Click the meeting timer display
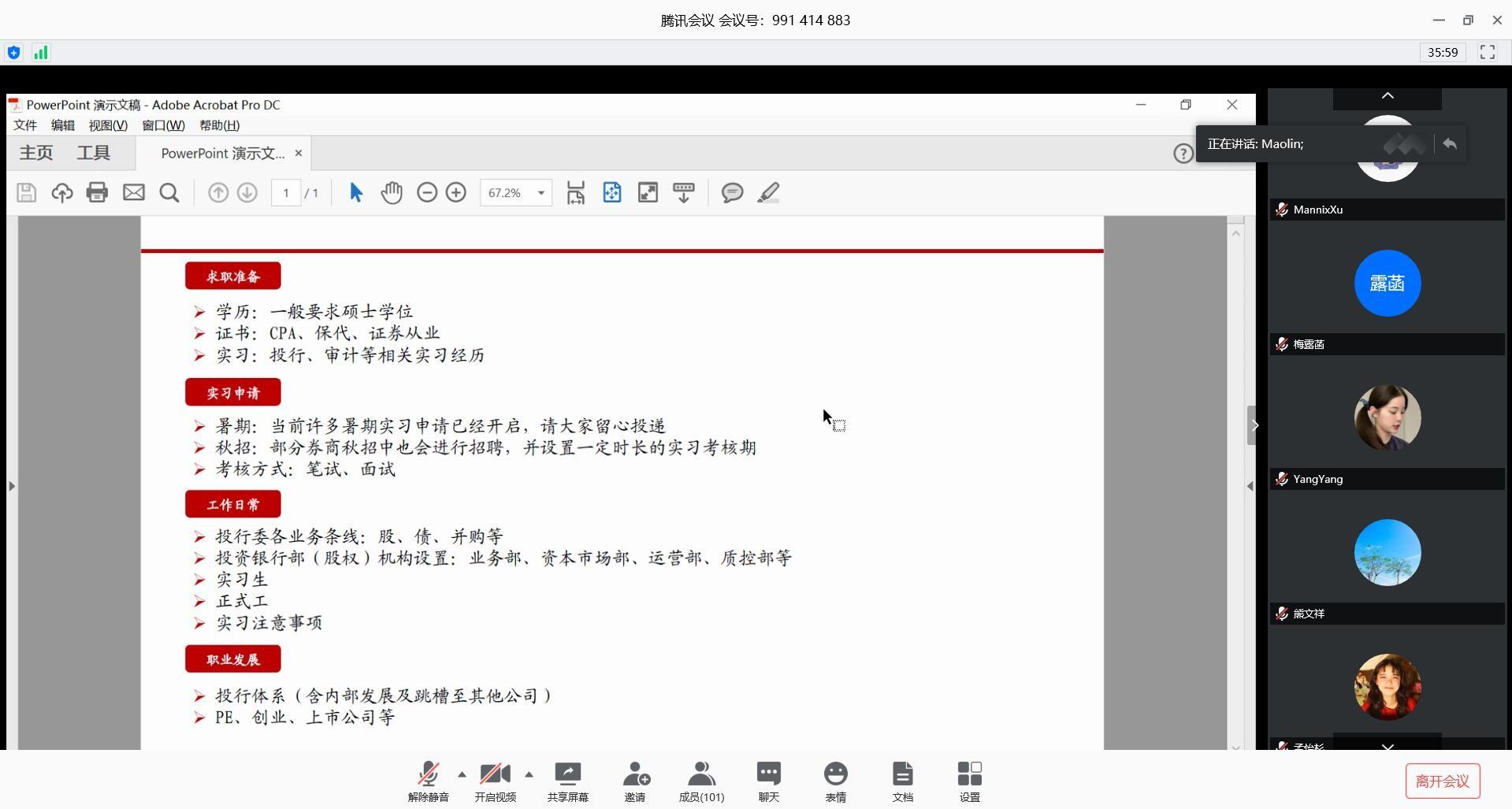Screen dimensions: 1512x809 (x=1442, y=53)
